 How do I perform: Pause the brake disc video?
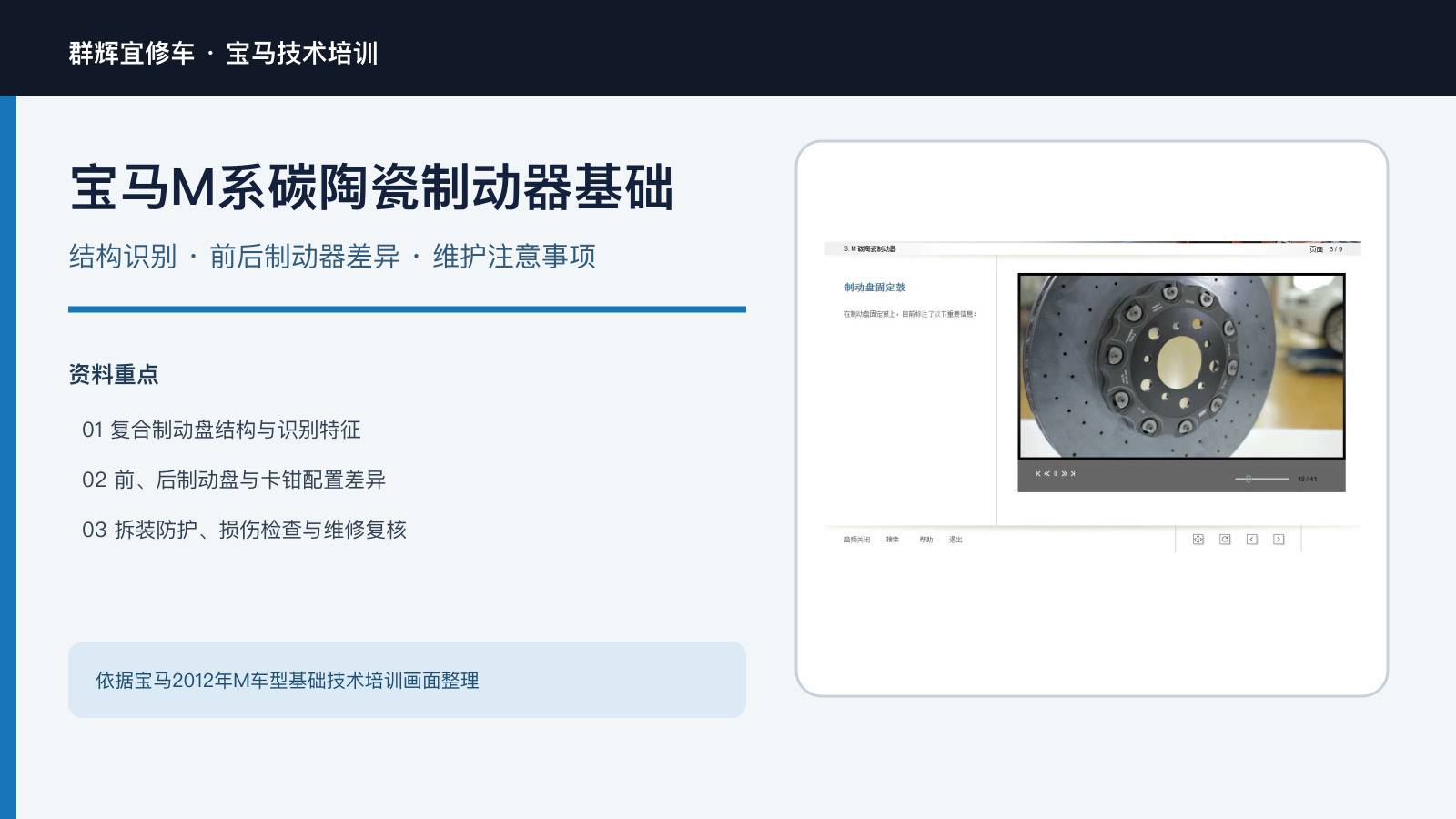pyautogui.click(x=1056, y=473)
